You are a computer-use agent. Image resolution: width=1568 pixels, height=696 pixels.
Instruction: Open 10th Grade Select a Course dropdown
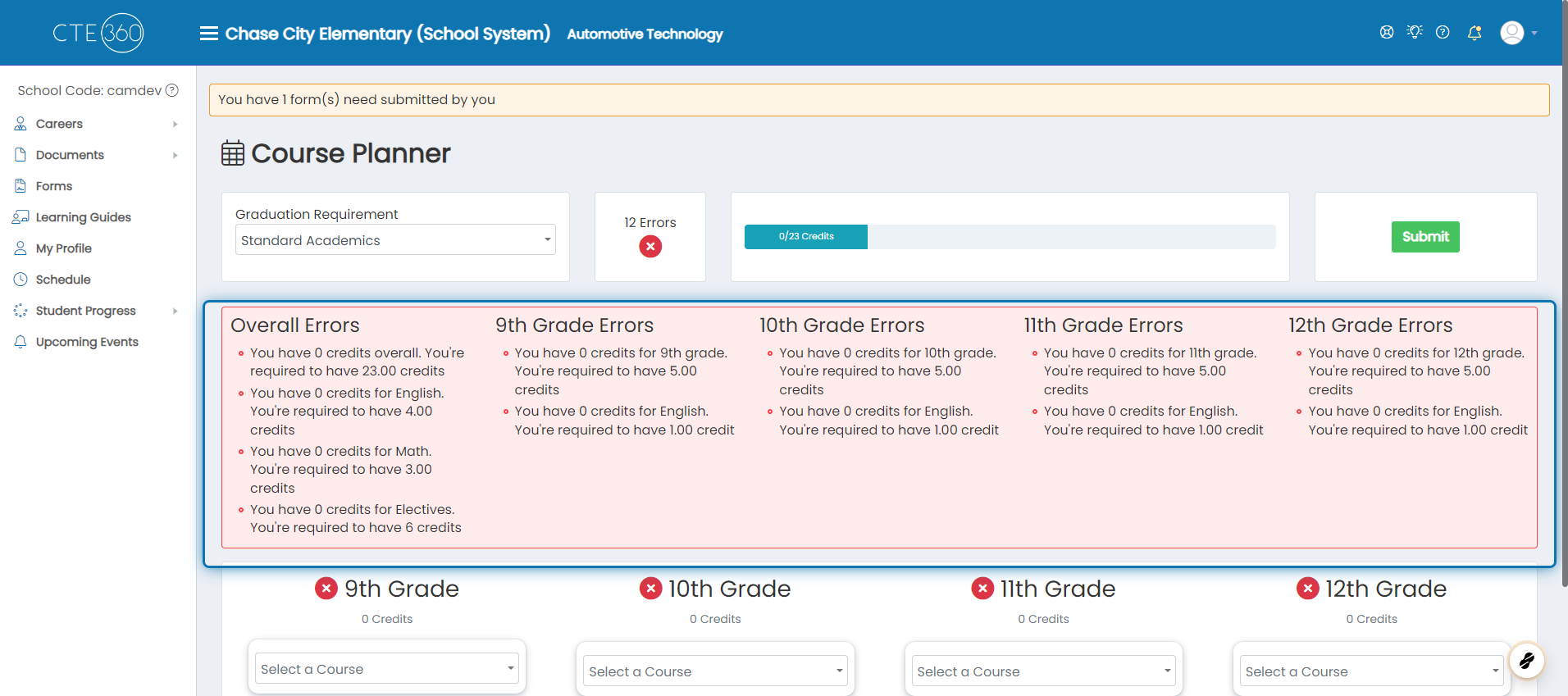click(715, 671)
